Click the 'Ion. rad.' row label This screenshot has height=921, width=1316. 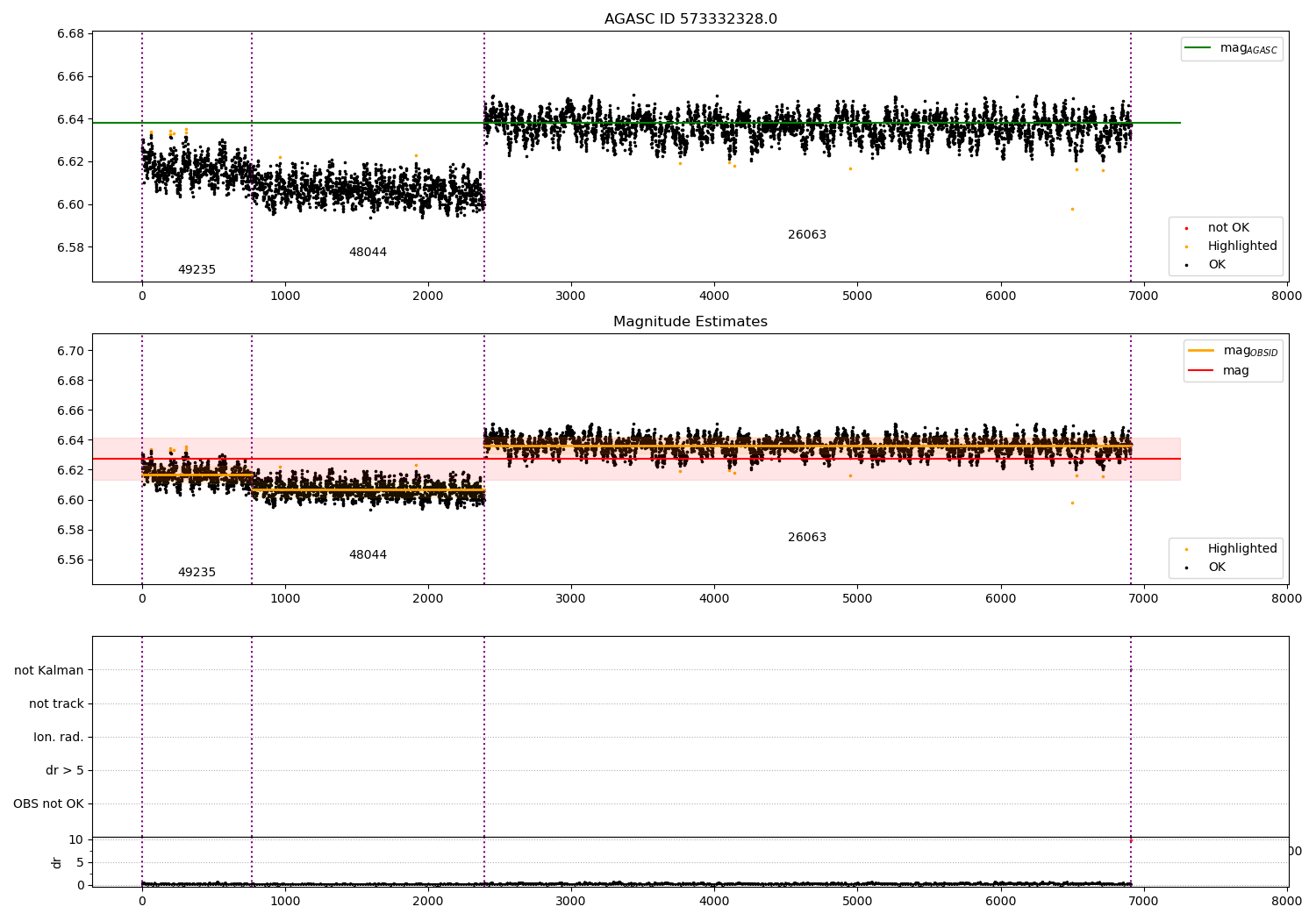pyautogui.click(x=59, y=738)
